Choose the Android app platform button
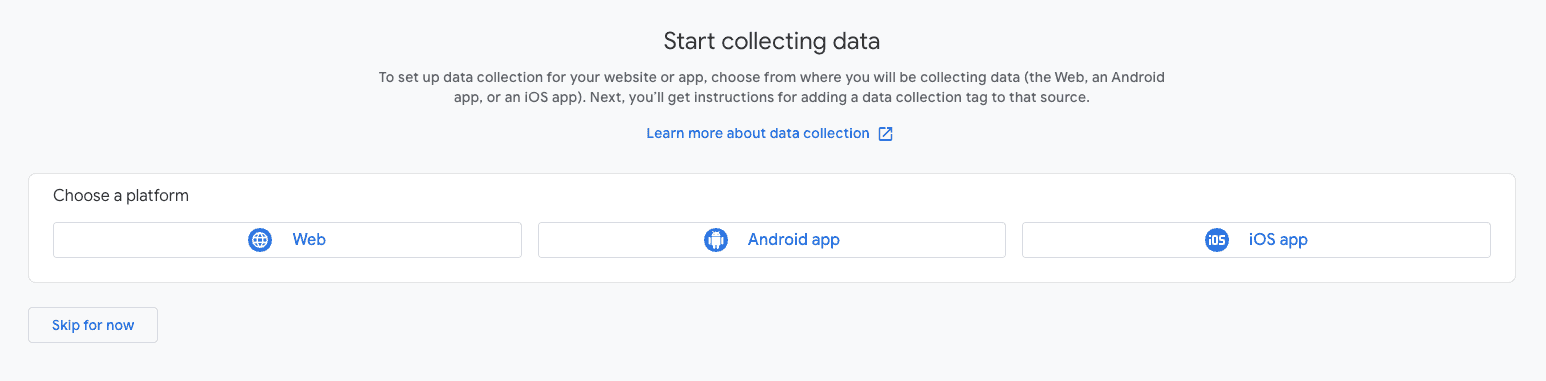 pos(772,240)
